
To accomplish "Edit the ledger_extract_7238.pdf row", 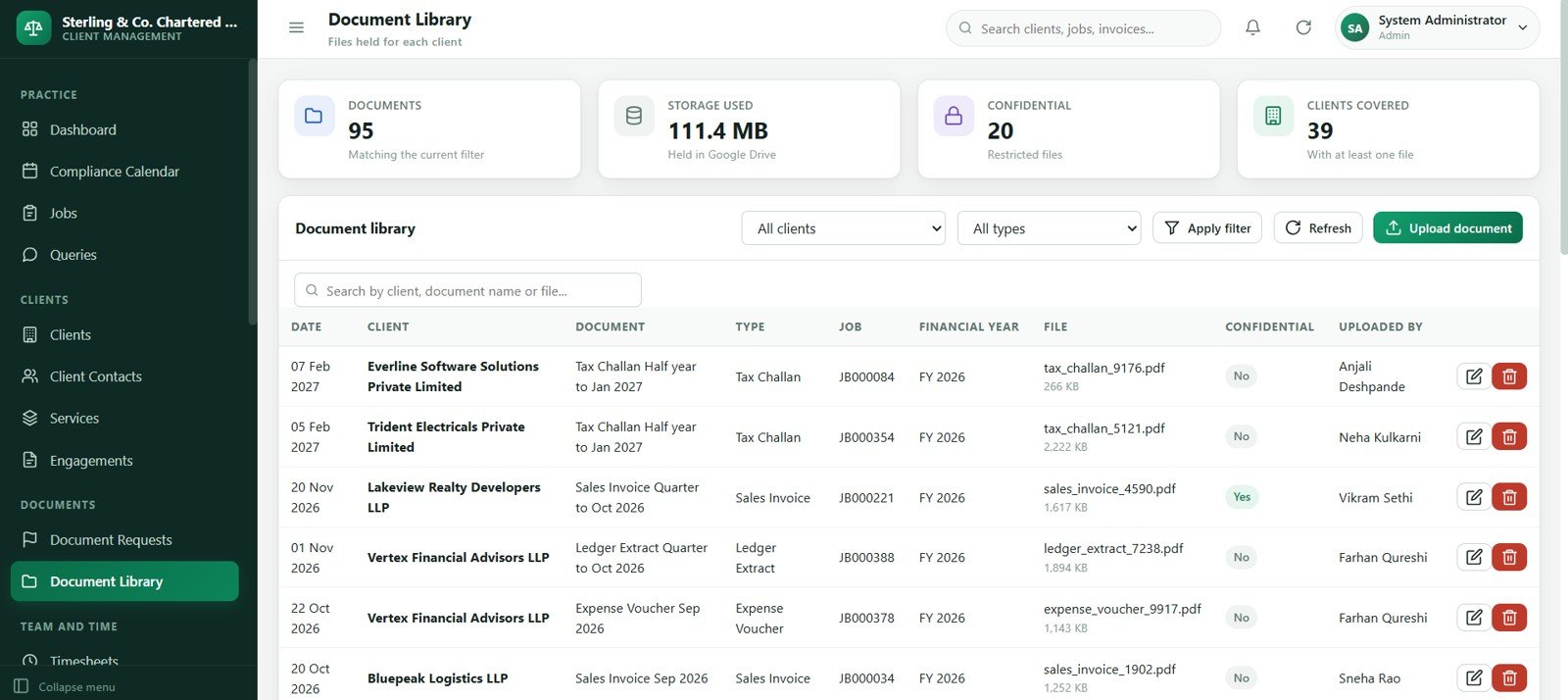I will coord(1474,557).
